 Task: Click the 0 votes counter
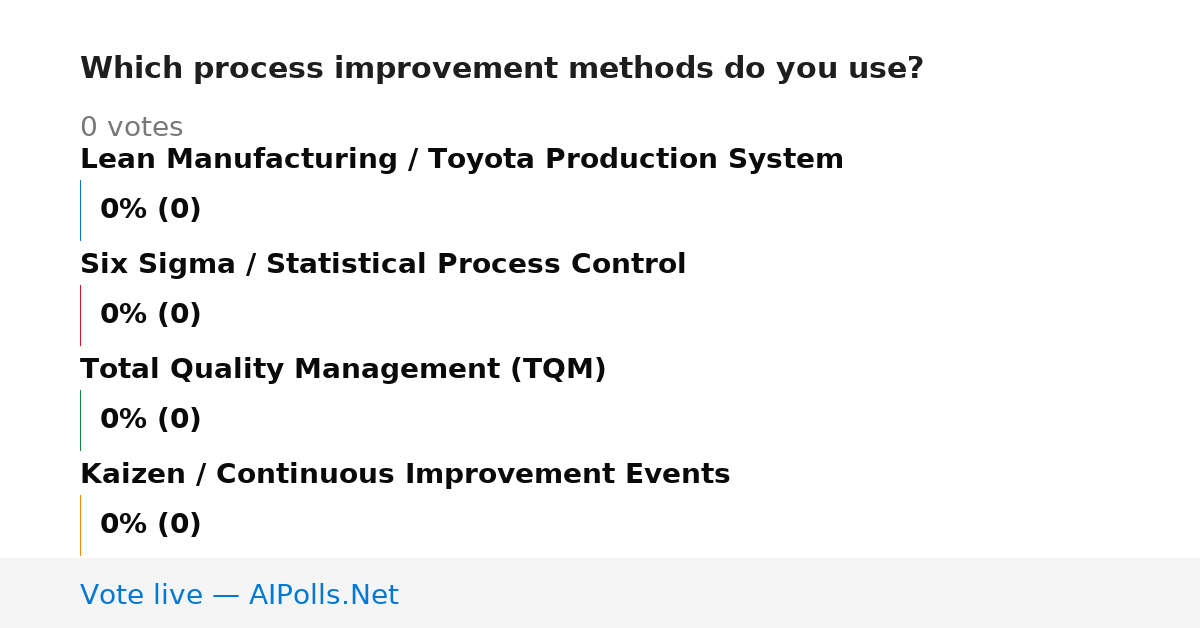tap(132, 128)
